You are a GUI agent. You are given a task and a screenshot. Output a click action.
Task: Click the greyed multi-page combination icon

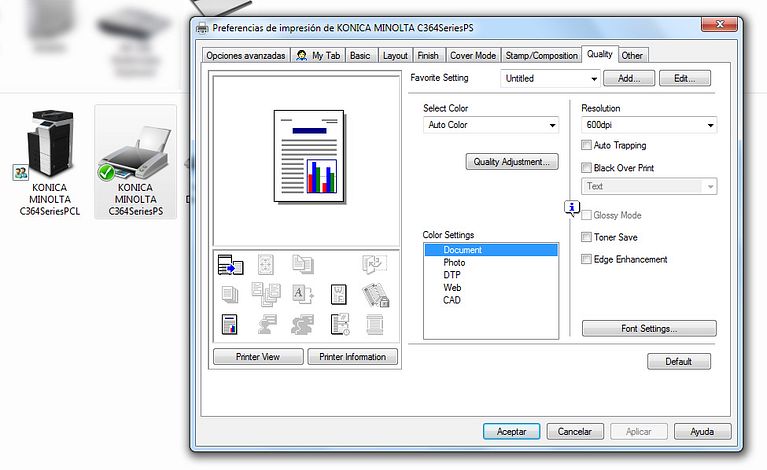point(266,294)
